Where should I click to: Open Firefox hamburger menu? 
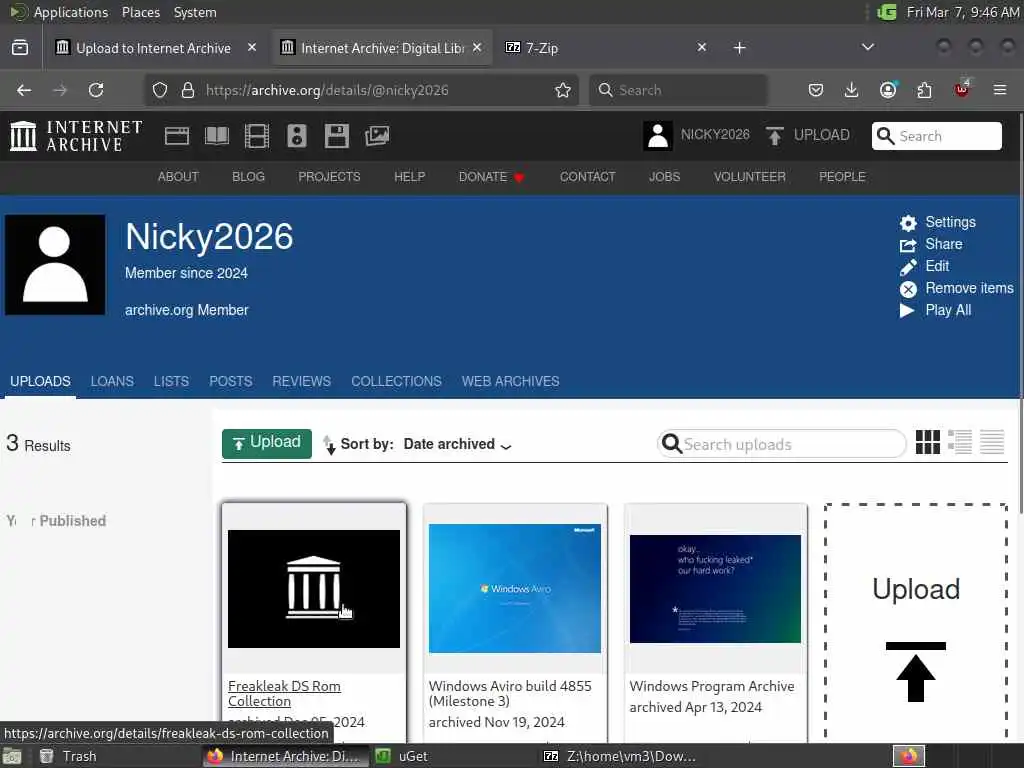[x=1000, y=90]
